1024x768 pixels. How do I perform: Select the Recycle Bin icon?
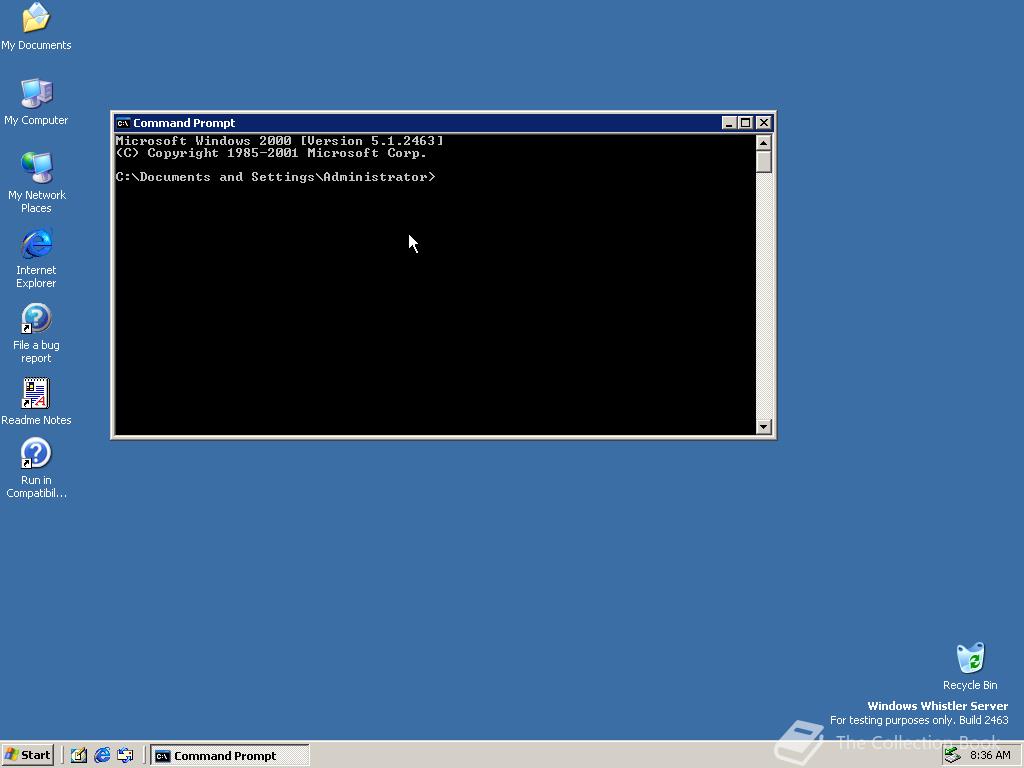click(970, 666)
